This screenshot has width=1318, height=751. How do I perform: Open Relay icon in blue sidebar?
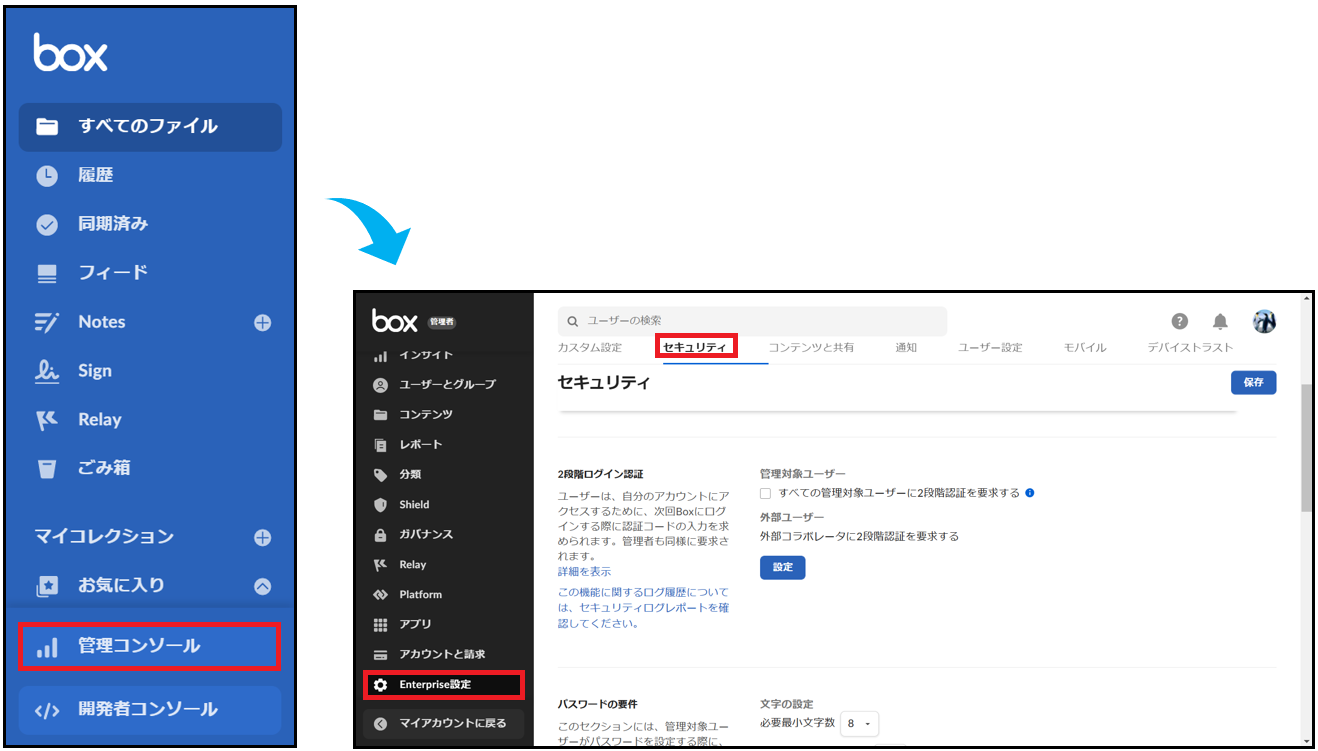[x=47, y=420]
